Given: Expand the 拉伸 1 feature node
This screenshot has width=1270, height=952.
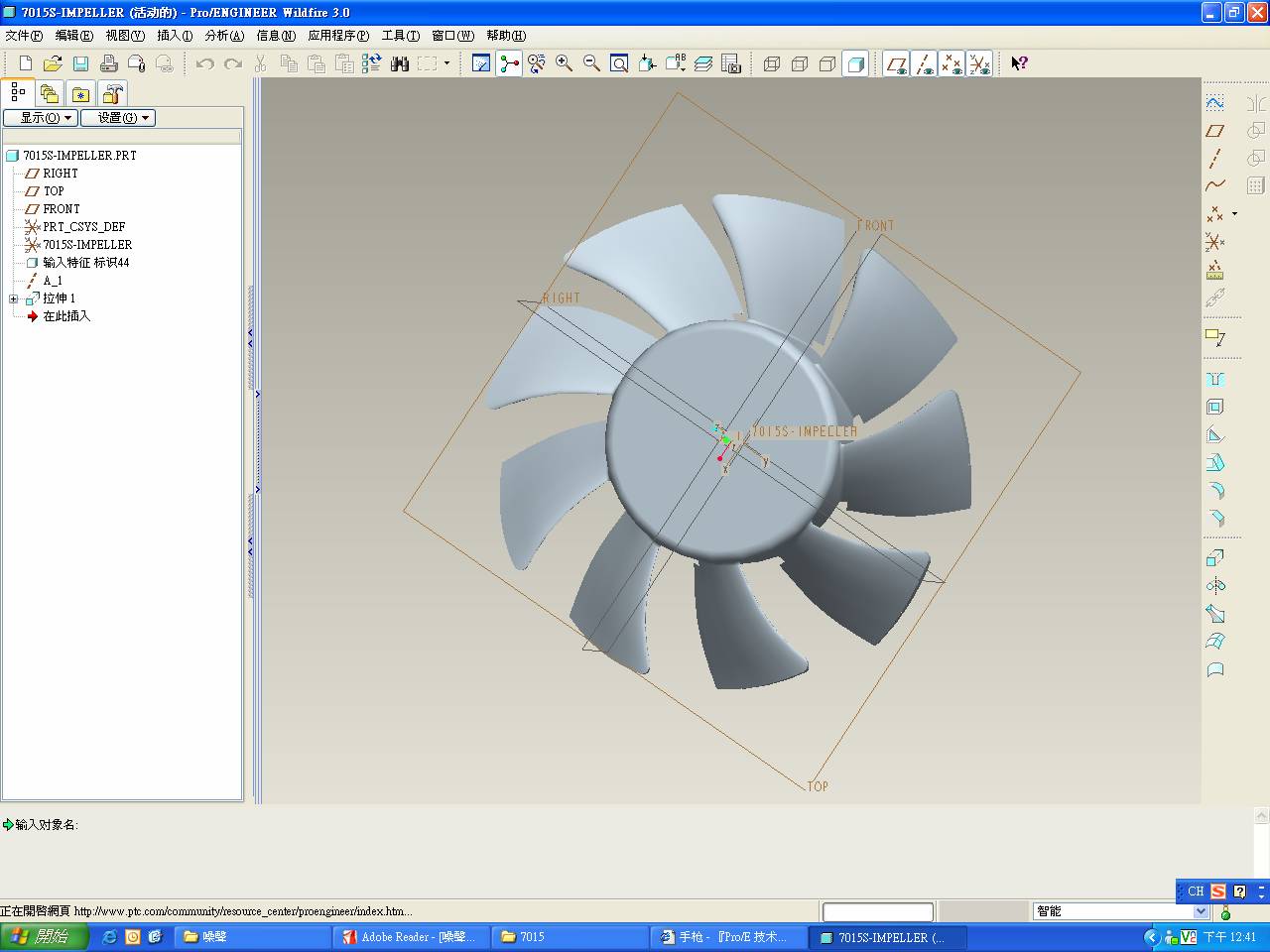Looking at the screenshot, I should 14,298.
